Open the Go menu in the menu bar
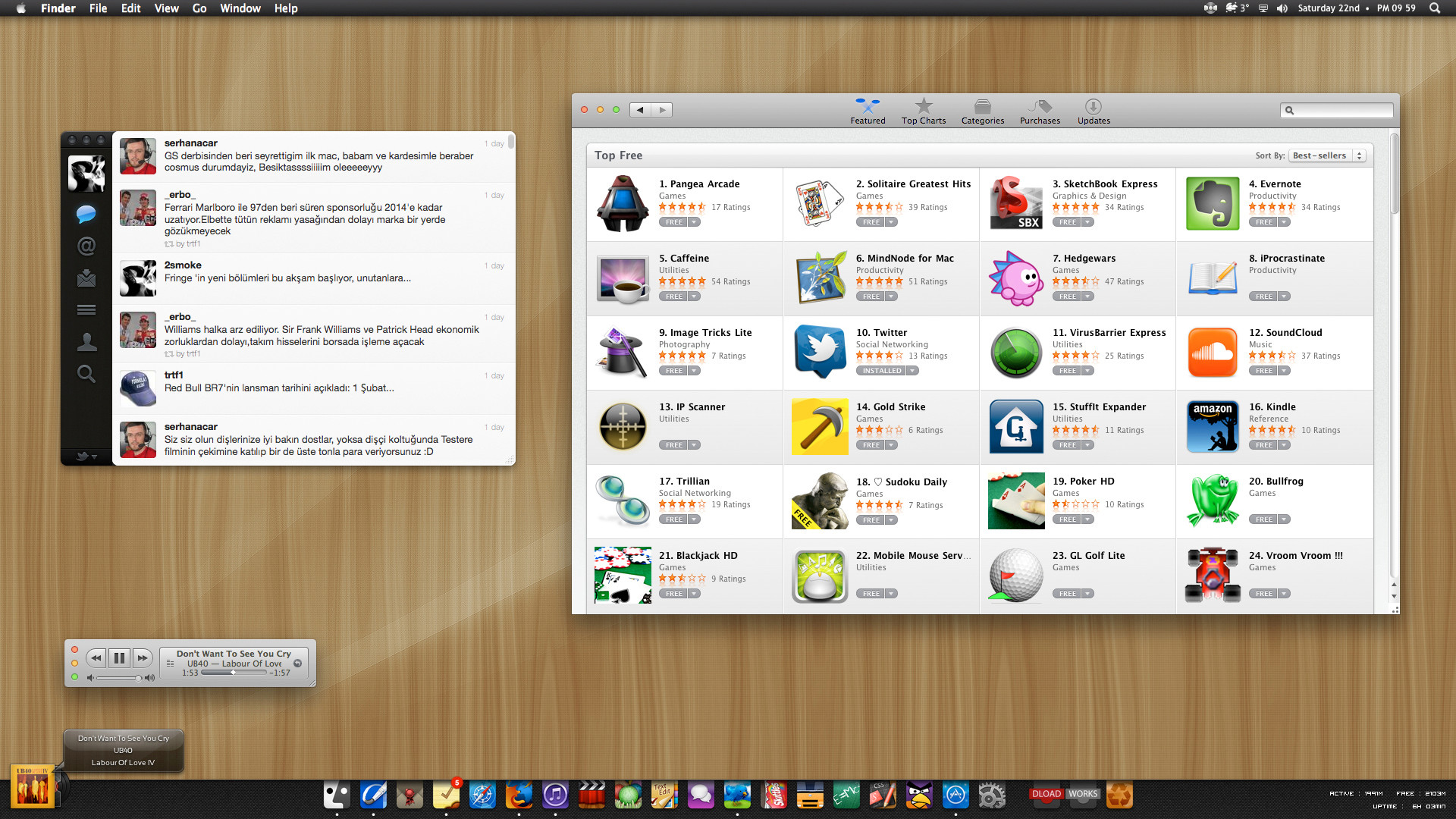This screenshot has width=1456, height=819. point(199,8)
